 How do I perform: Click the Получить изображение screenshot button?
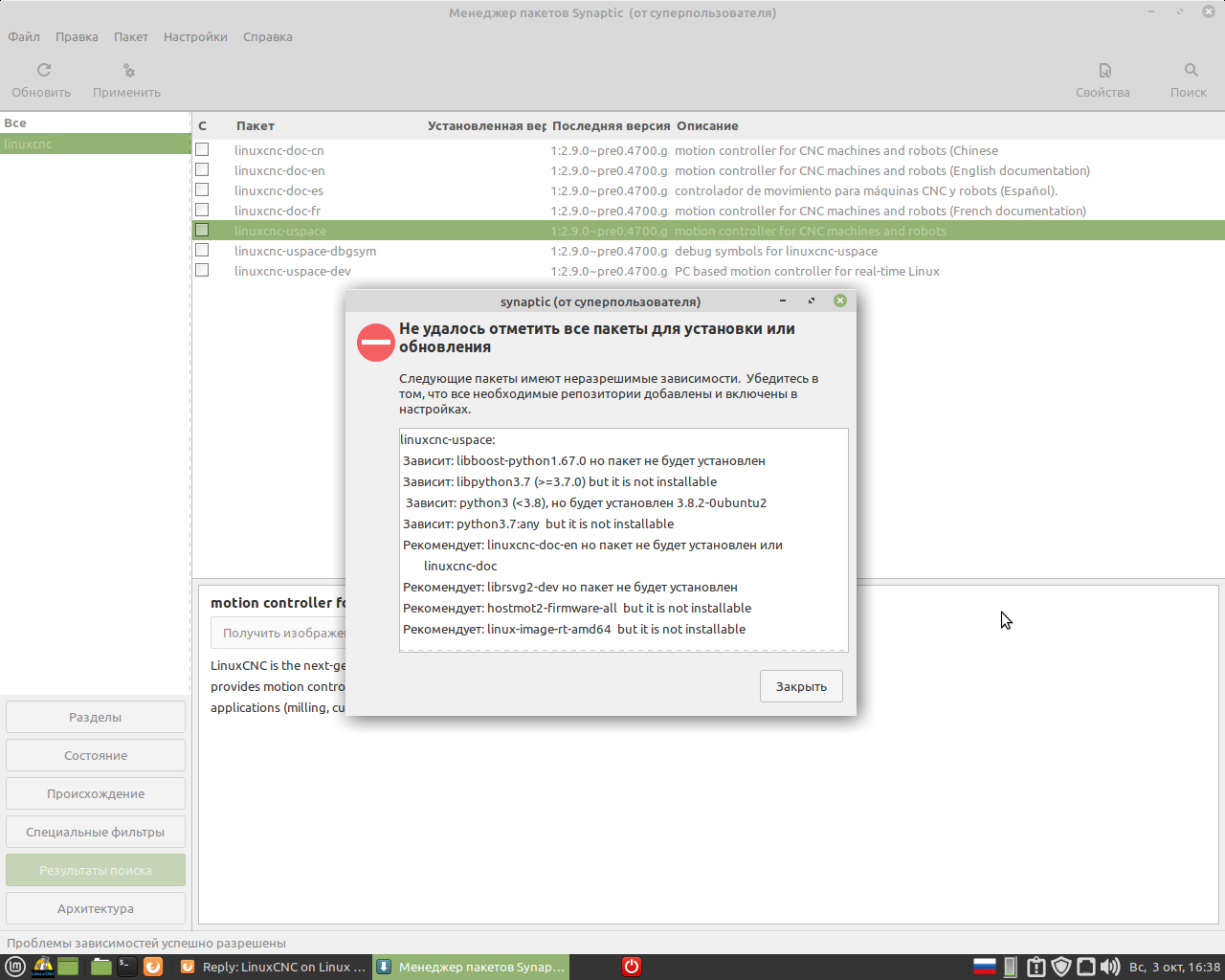(278, 633)
